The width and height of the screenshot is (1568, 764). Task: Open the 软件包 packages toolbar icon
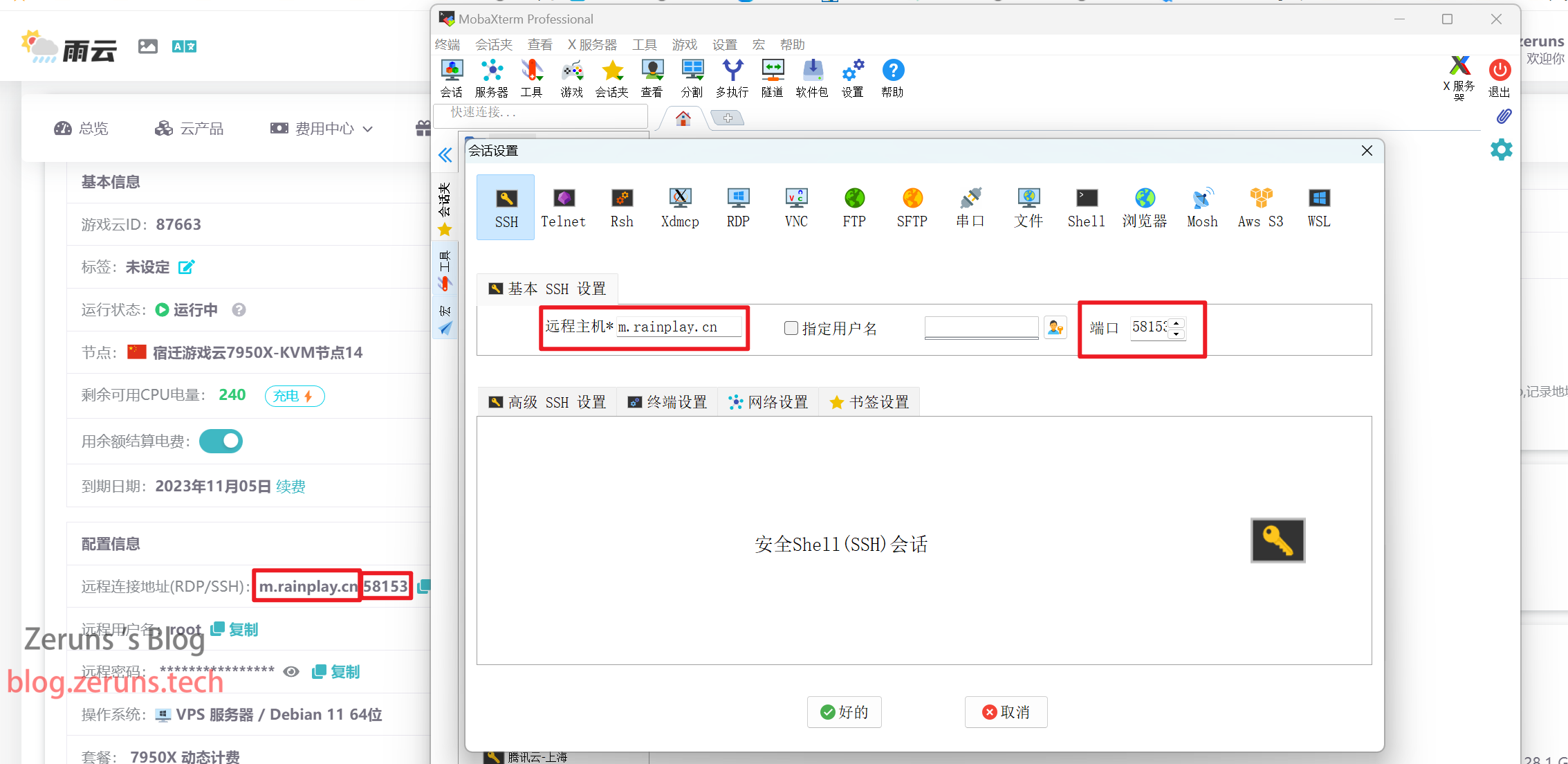tap(813, 79)
